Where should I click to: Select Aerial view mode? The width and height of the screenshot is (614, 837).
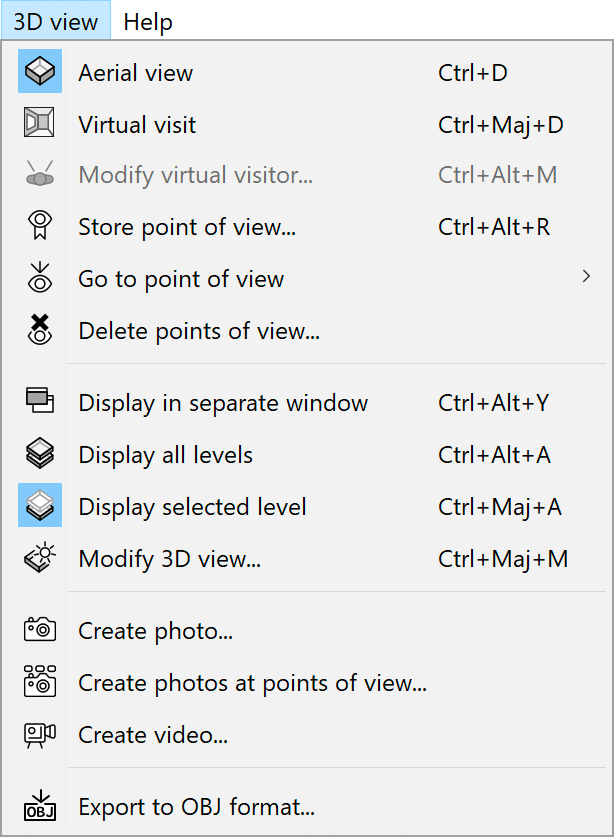pos(136,73)
